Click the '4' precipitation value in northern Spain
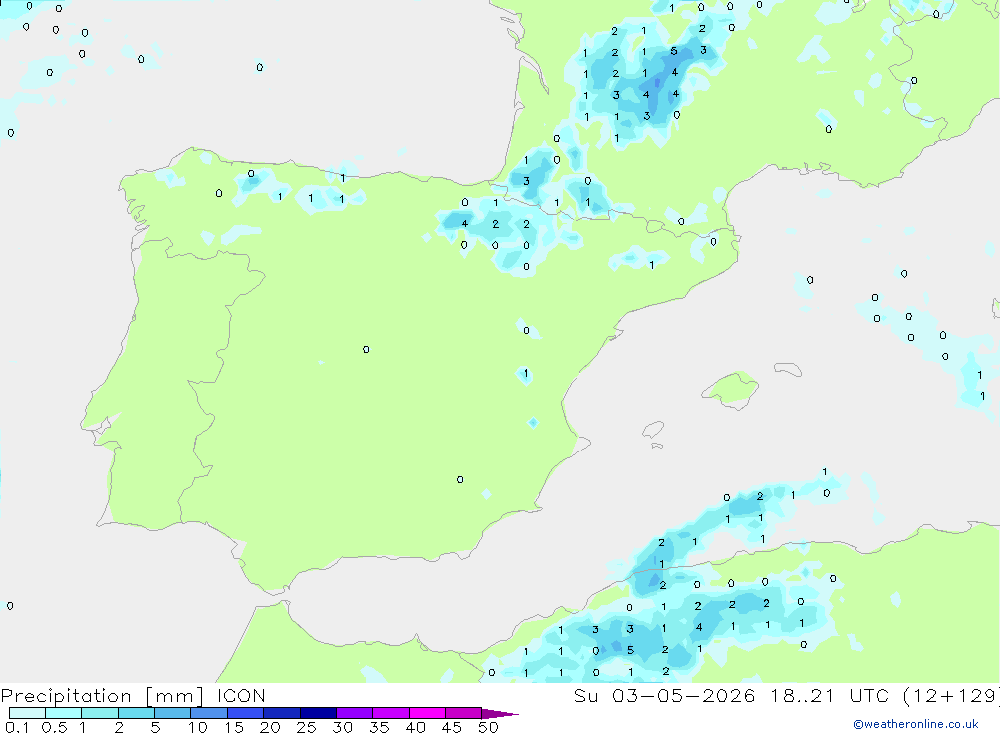Image resolution: width=1000 pixels, height=733 pixels. click(x=465, y=223)
